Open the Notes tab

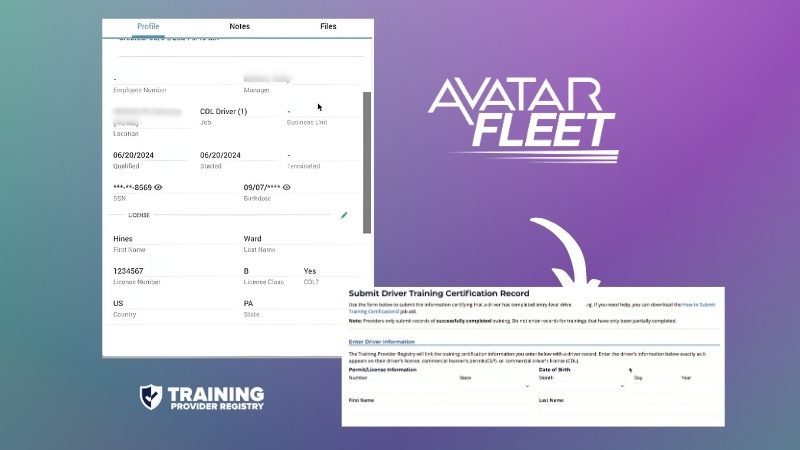pos(239,27)
